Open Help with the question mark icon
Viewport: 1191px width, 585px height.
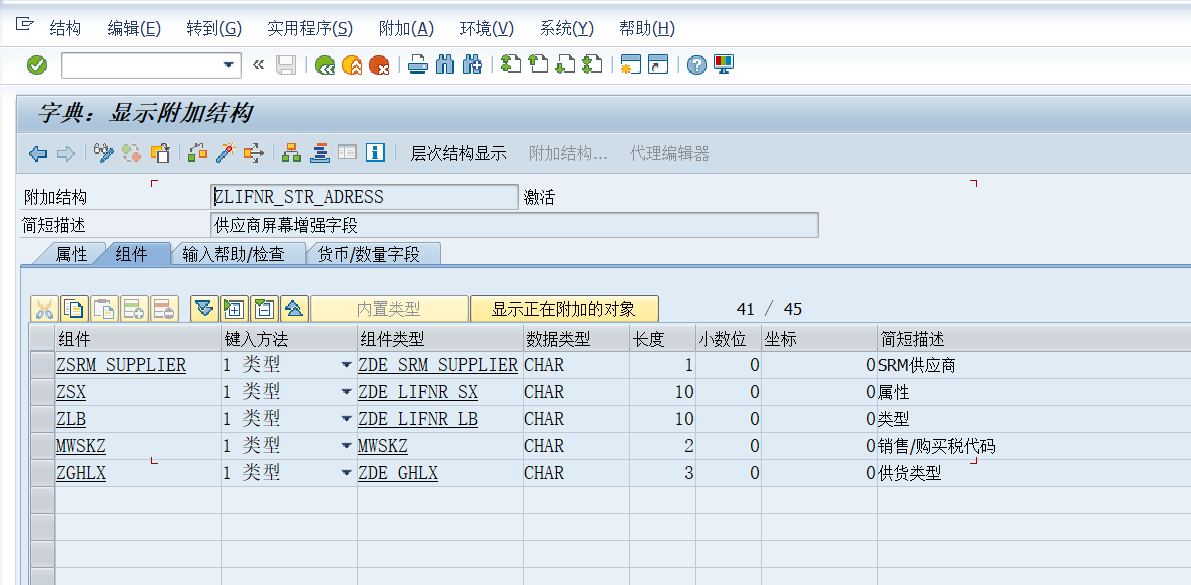697,65
